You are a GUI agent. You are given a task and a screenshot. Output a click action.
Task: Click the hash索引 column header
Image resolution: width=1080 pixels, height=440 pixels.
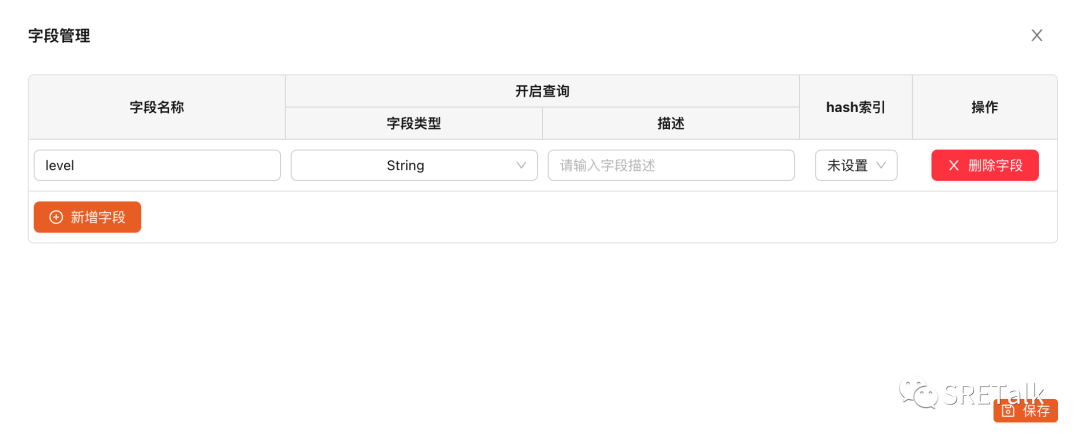856,107
